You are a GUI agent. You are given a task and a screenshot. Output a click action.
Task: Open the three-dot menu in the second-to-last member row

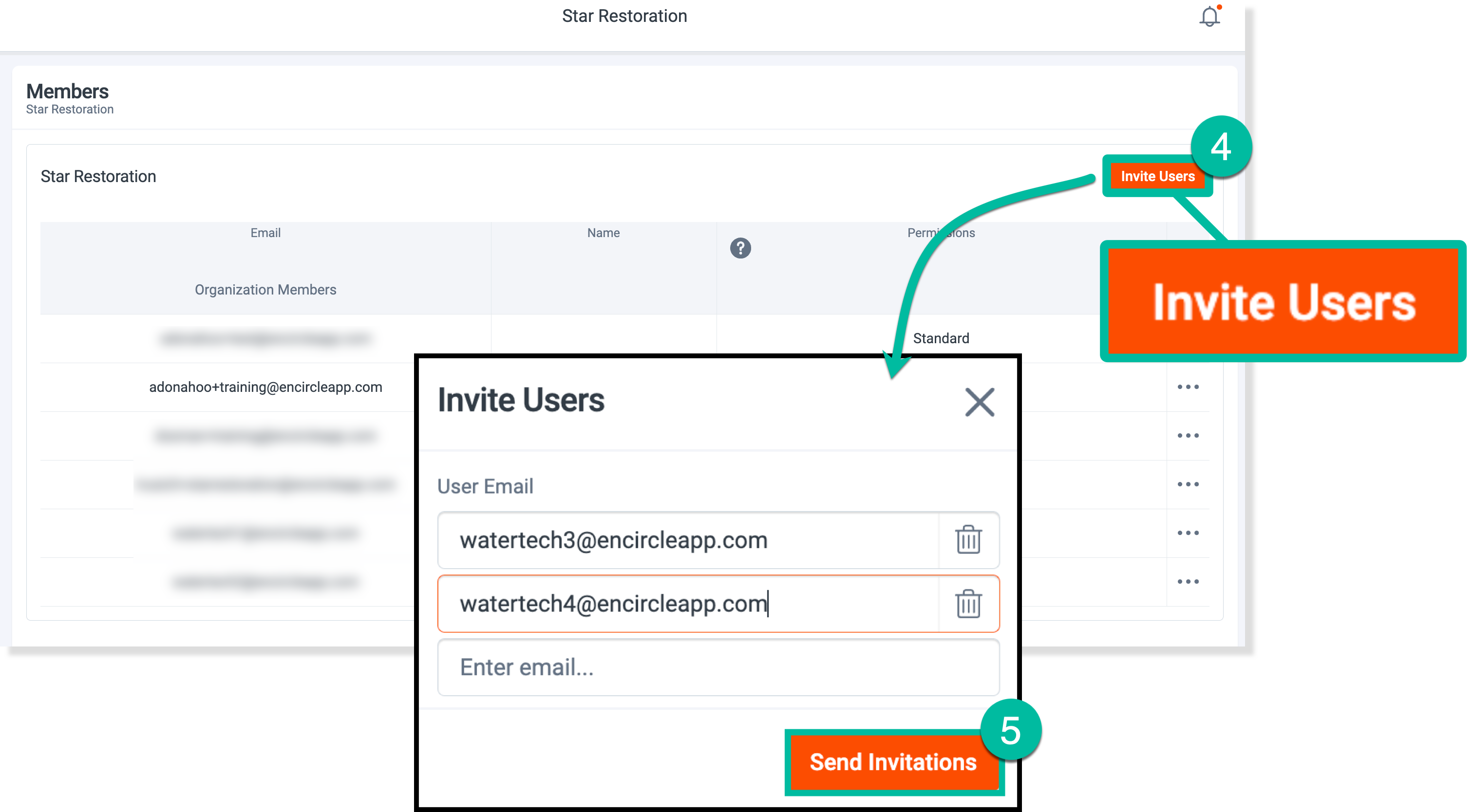click(1188, 533)
